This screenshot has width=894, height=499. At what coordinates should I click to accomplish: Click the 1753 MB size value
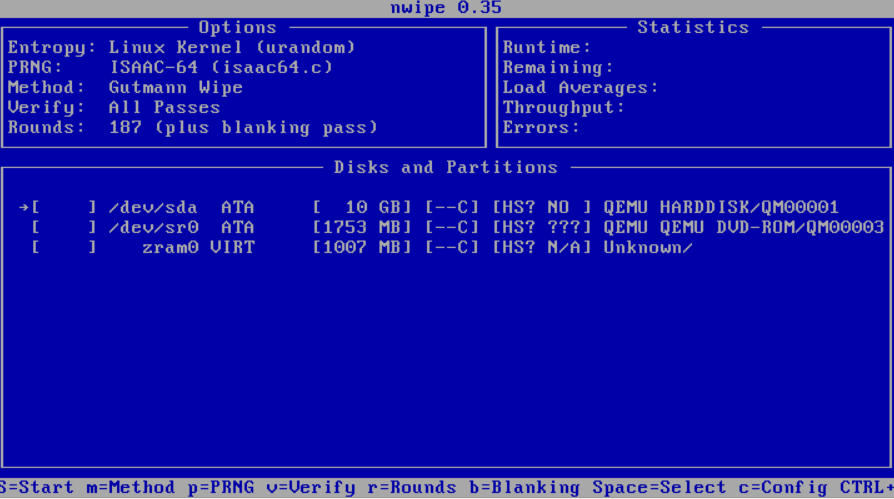[361, 227]
